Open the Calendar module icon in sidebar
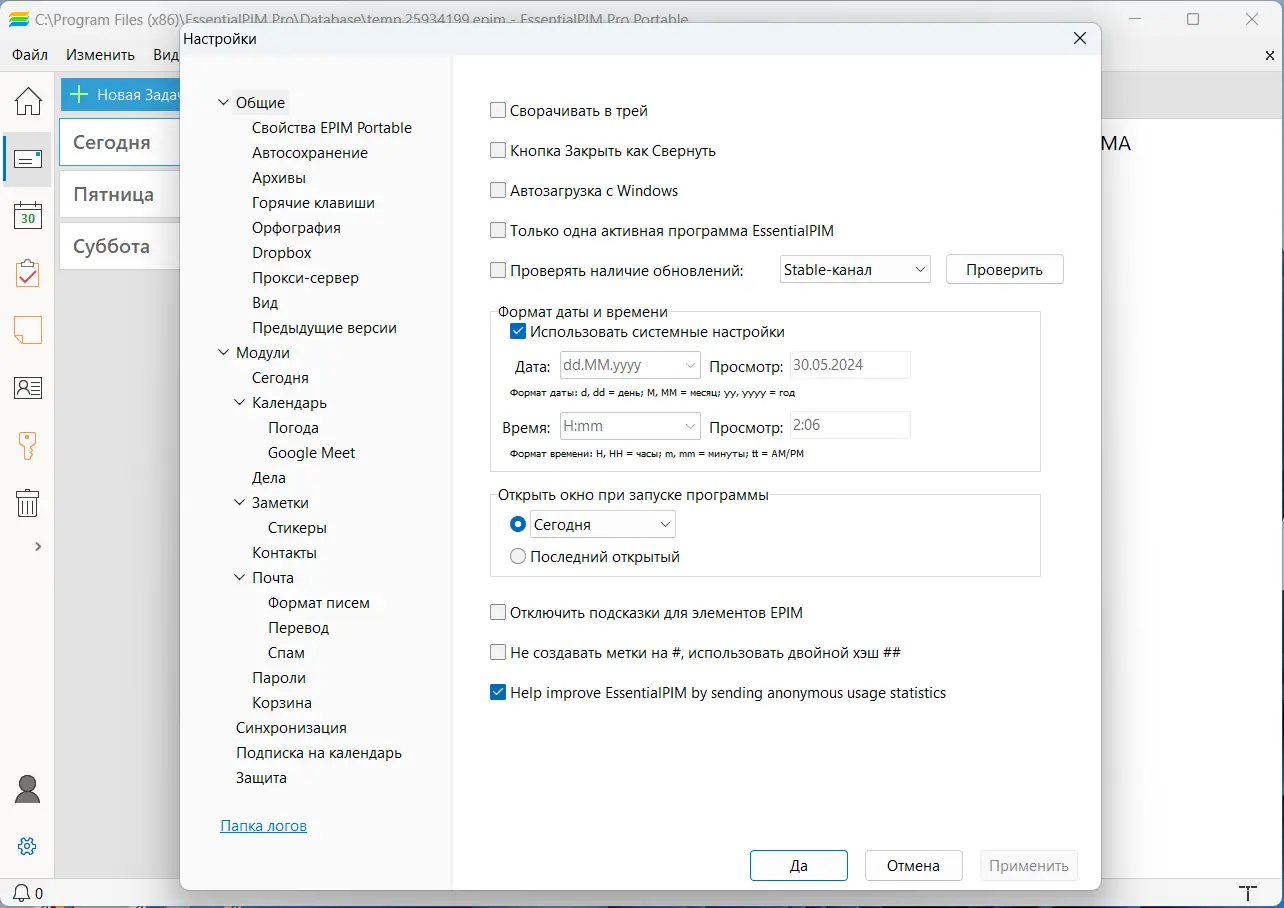This screenshot has height=908, width=1284. 28,216
